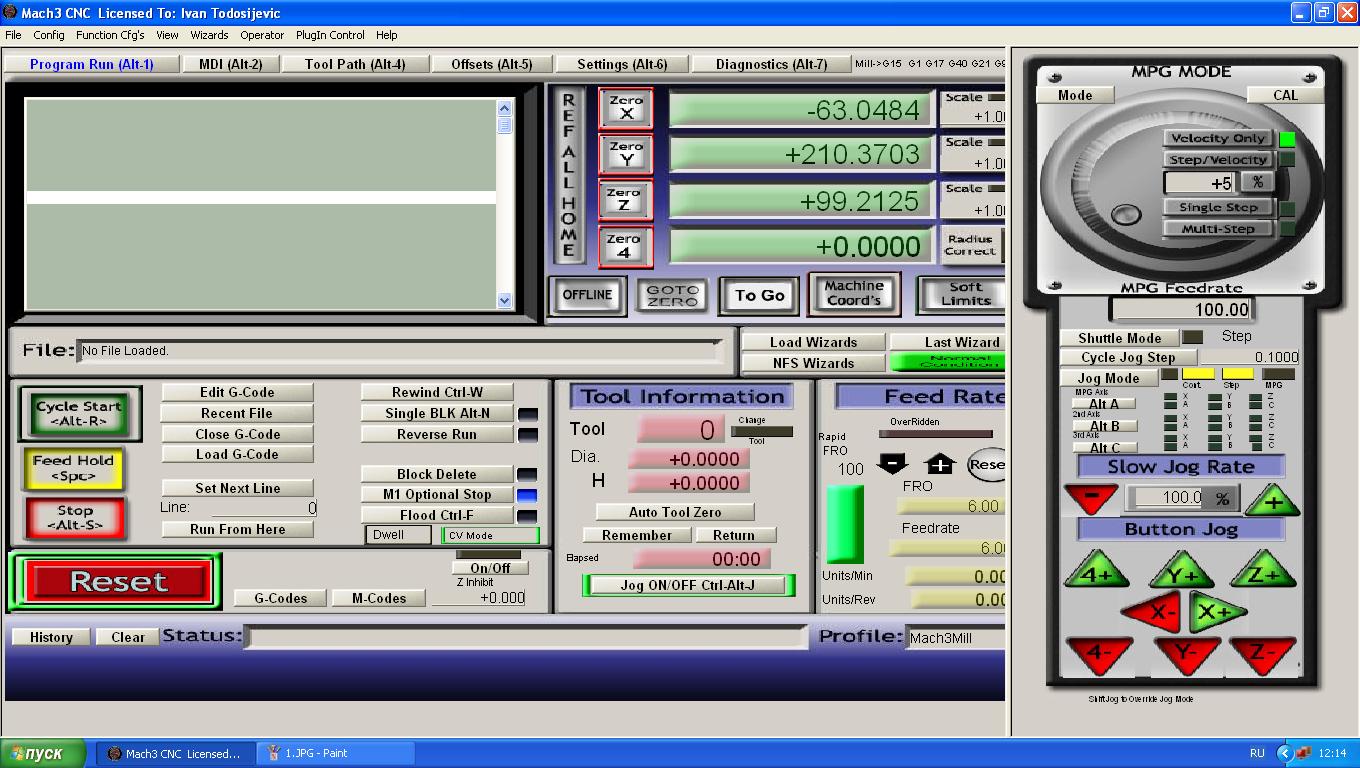Click Cycle Start Alt-R button

pos(79,413)
